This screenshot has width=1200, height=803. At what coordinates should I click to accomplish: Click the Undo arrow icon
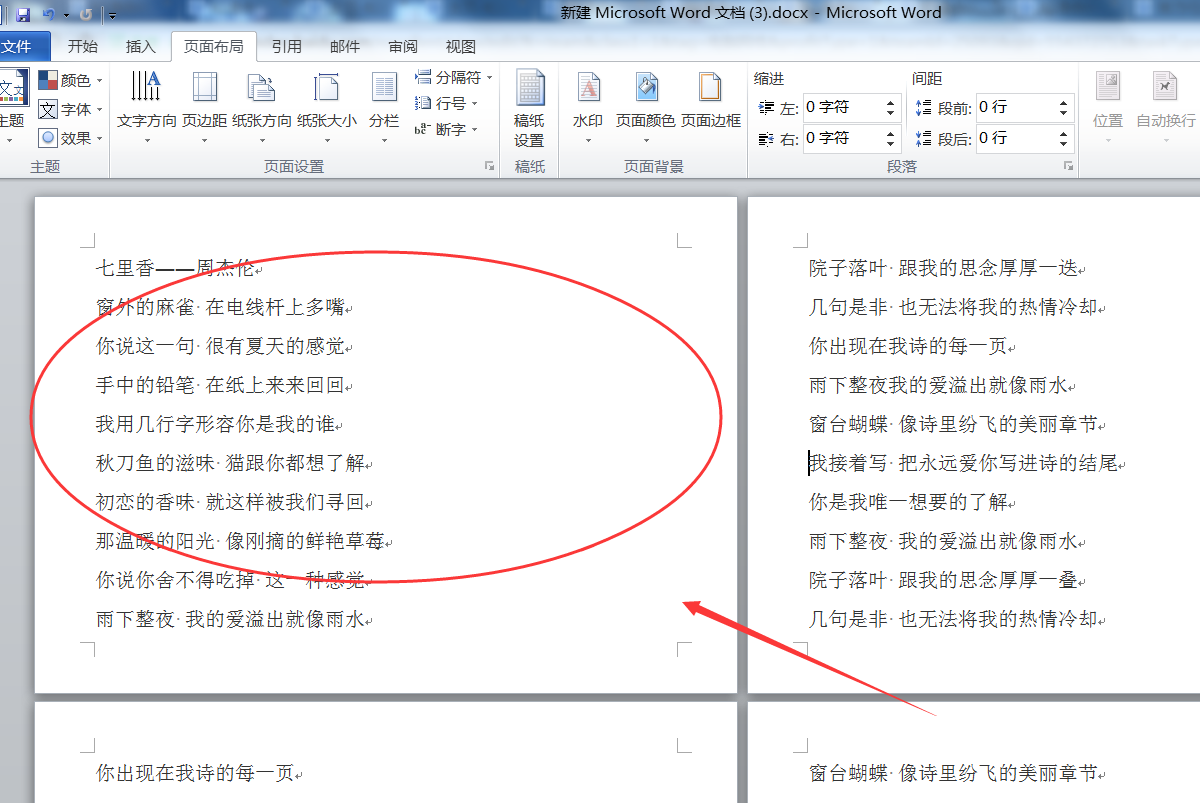click(x=48, y=14)
